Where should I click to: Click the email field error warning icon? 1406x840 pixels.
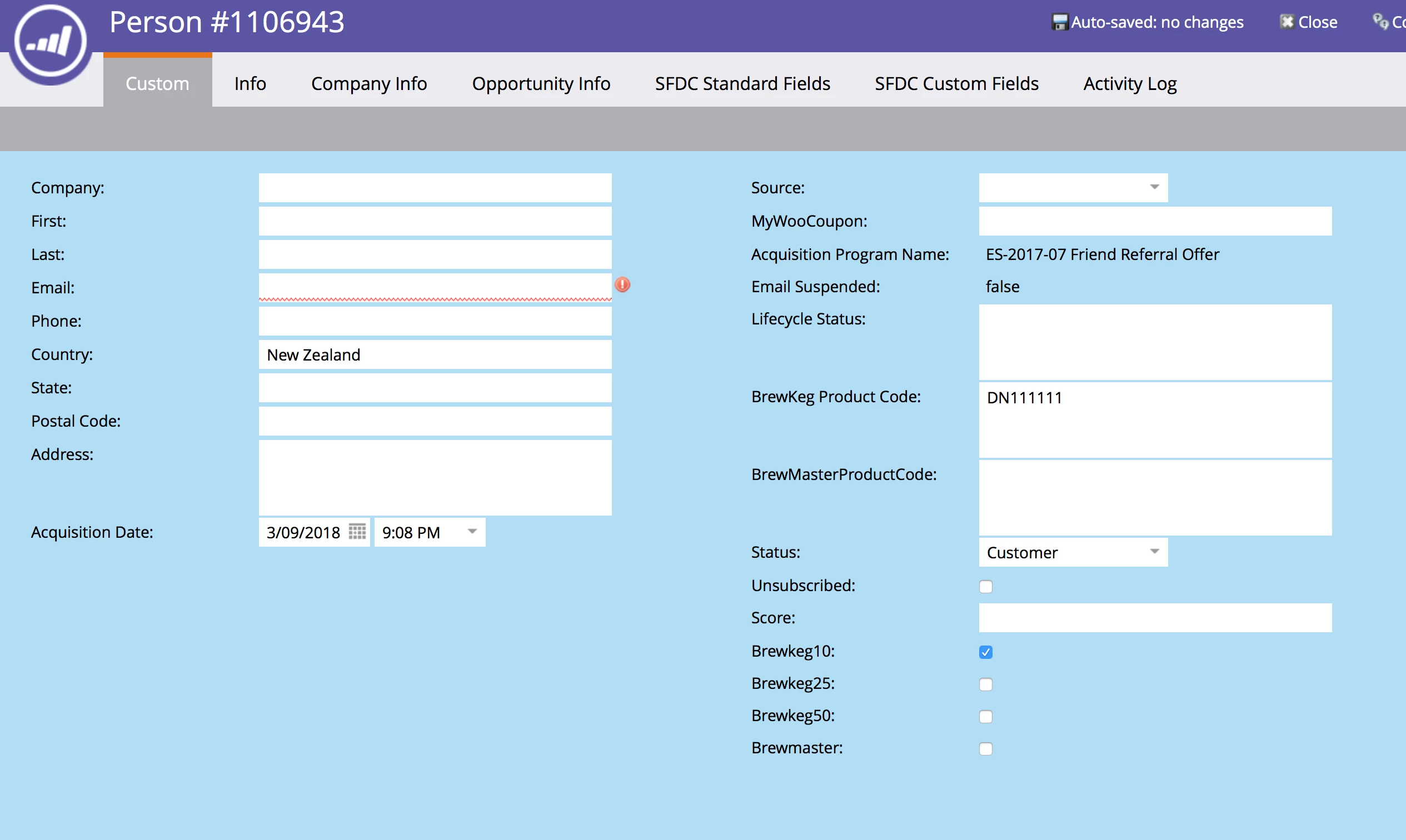(622, 284)
